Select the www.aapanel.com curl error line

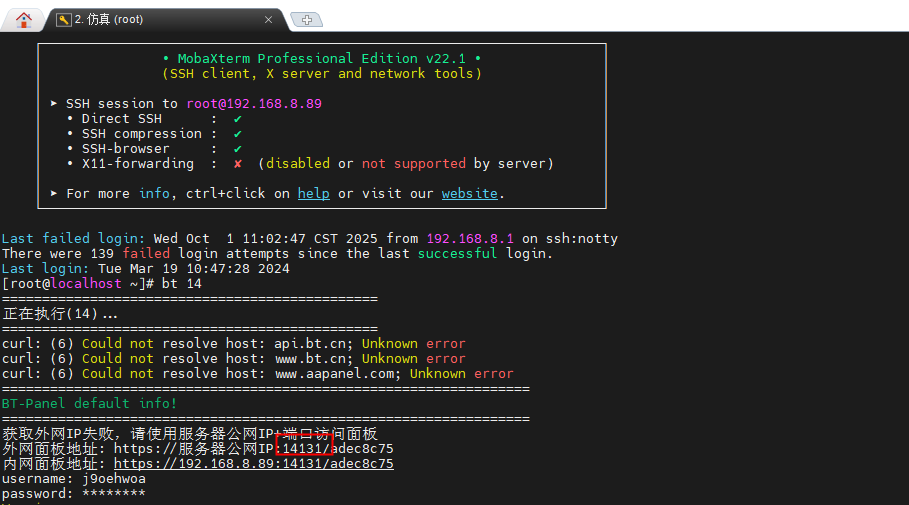257,374
